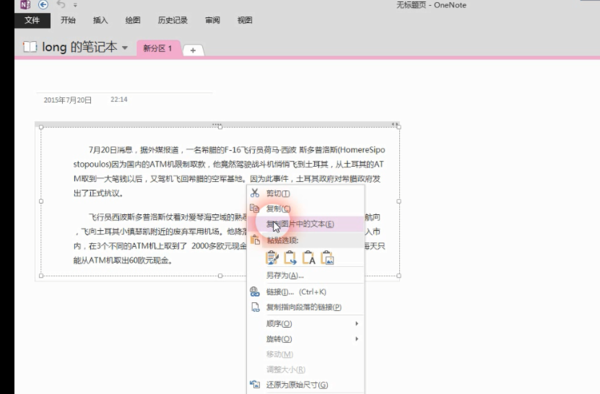The width and height of the screenshot is (600, 394).
Task: Paste with Merge Formatting icon
Action: point(290,257)
